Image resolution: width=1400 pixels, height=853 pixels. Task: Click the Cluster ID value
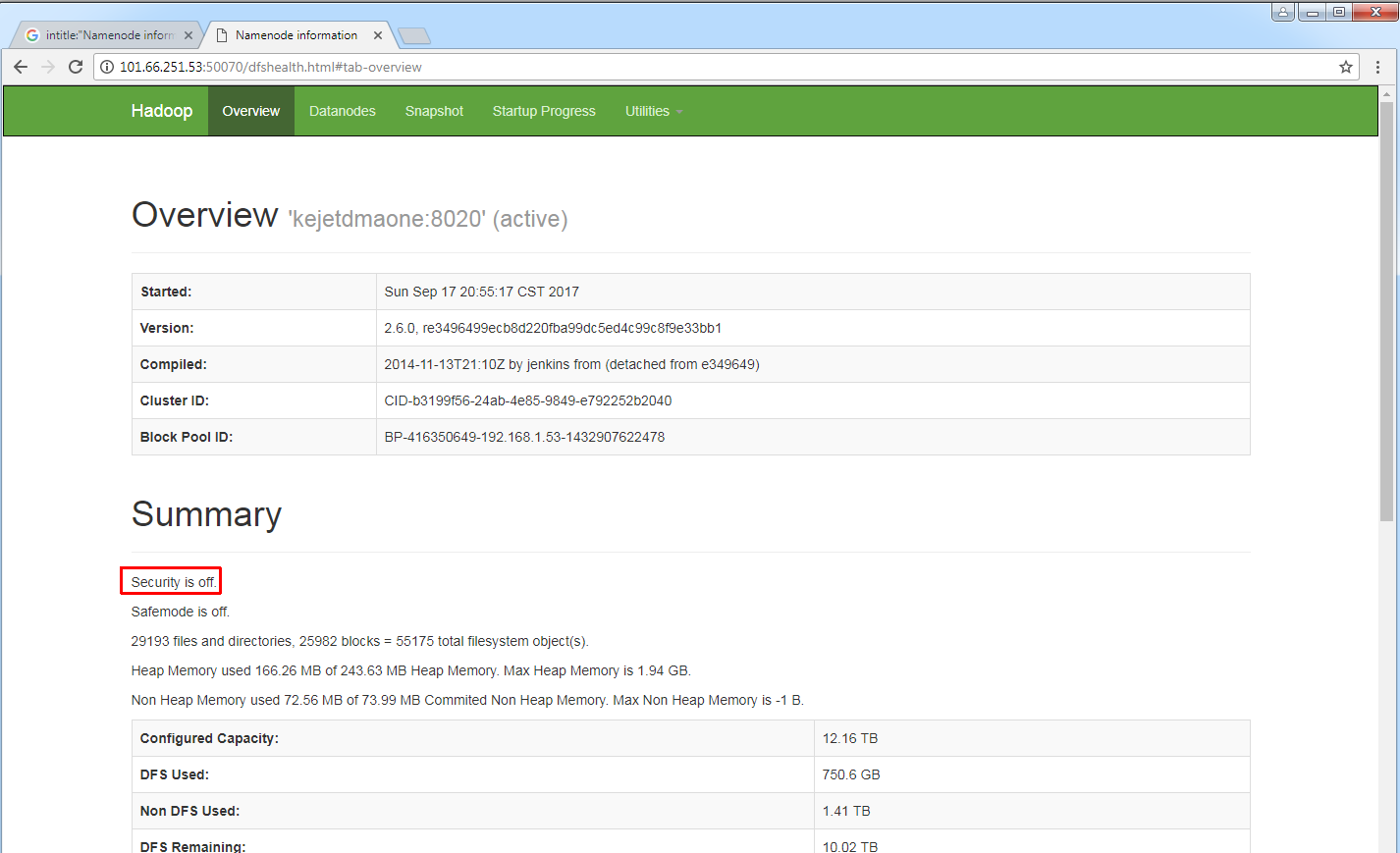click(x=528, y=400)
